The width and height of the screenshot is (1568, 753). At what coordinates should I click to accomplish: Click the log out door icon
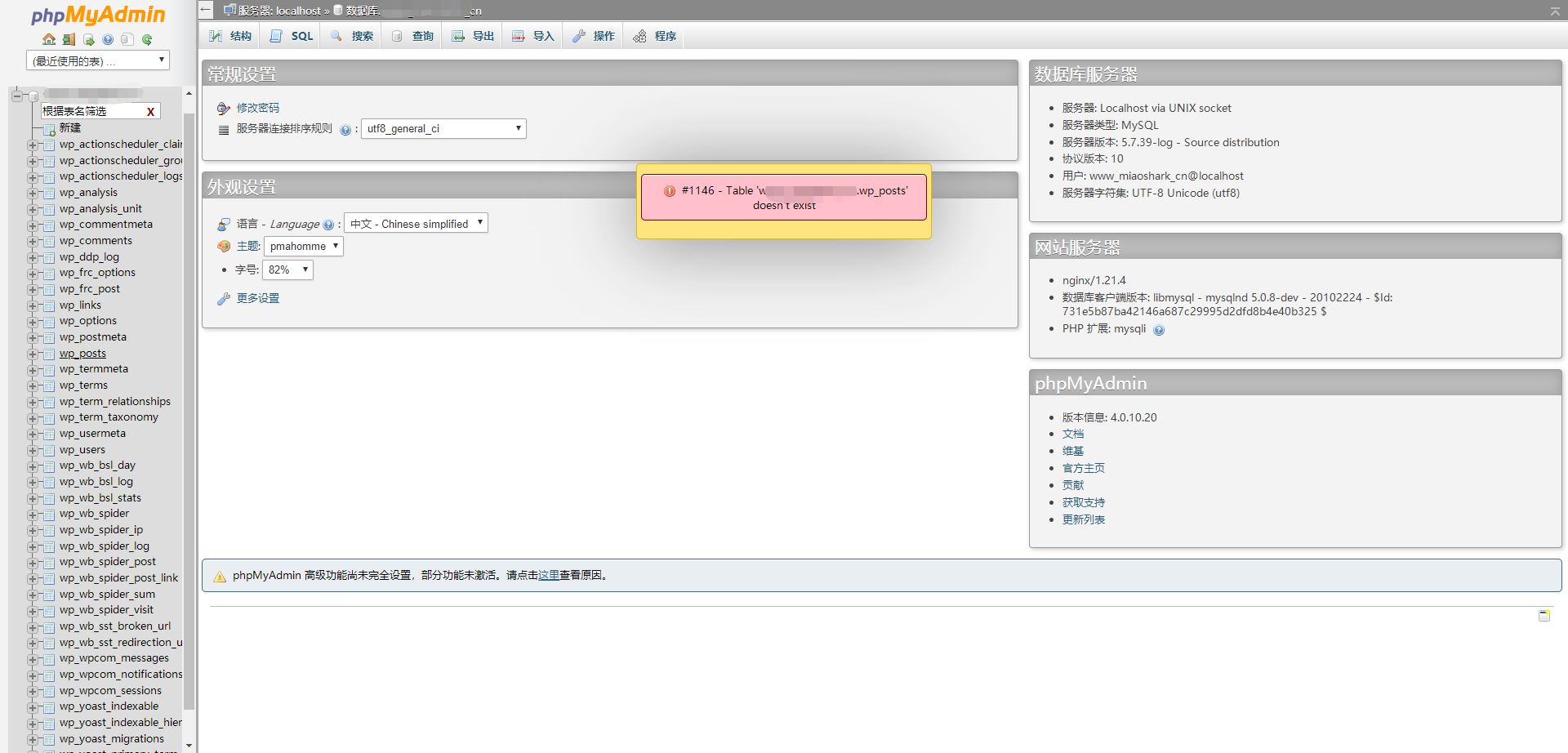(69, 39)
